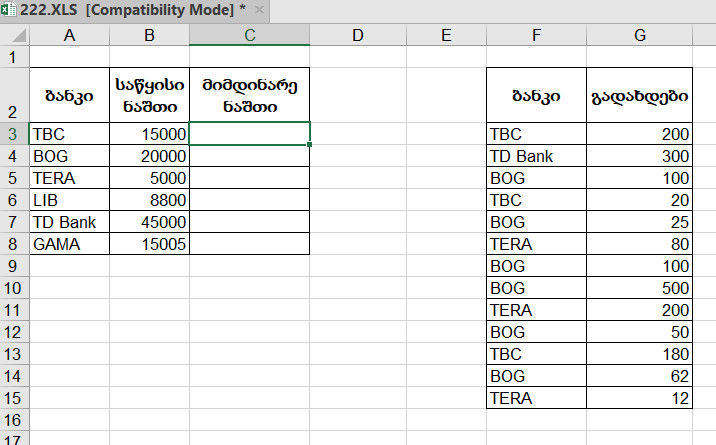Select cell F3 containing TBC
716x445 pixels.
[537, 134]
